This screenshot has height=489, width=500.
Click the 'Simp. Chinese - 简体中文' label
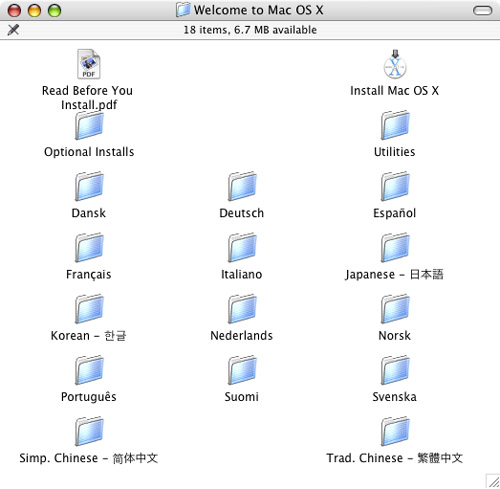click(x=89, y=458)
